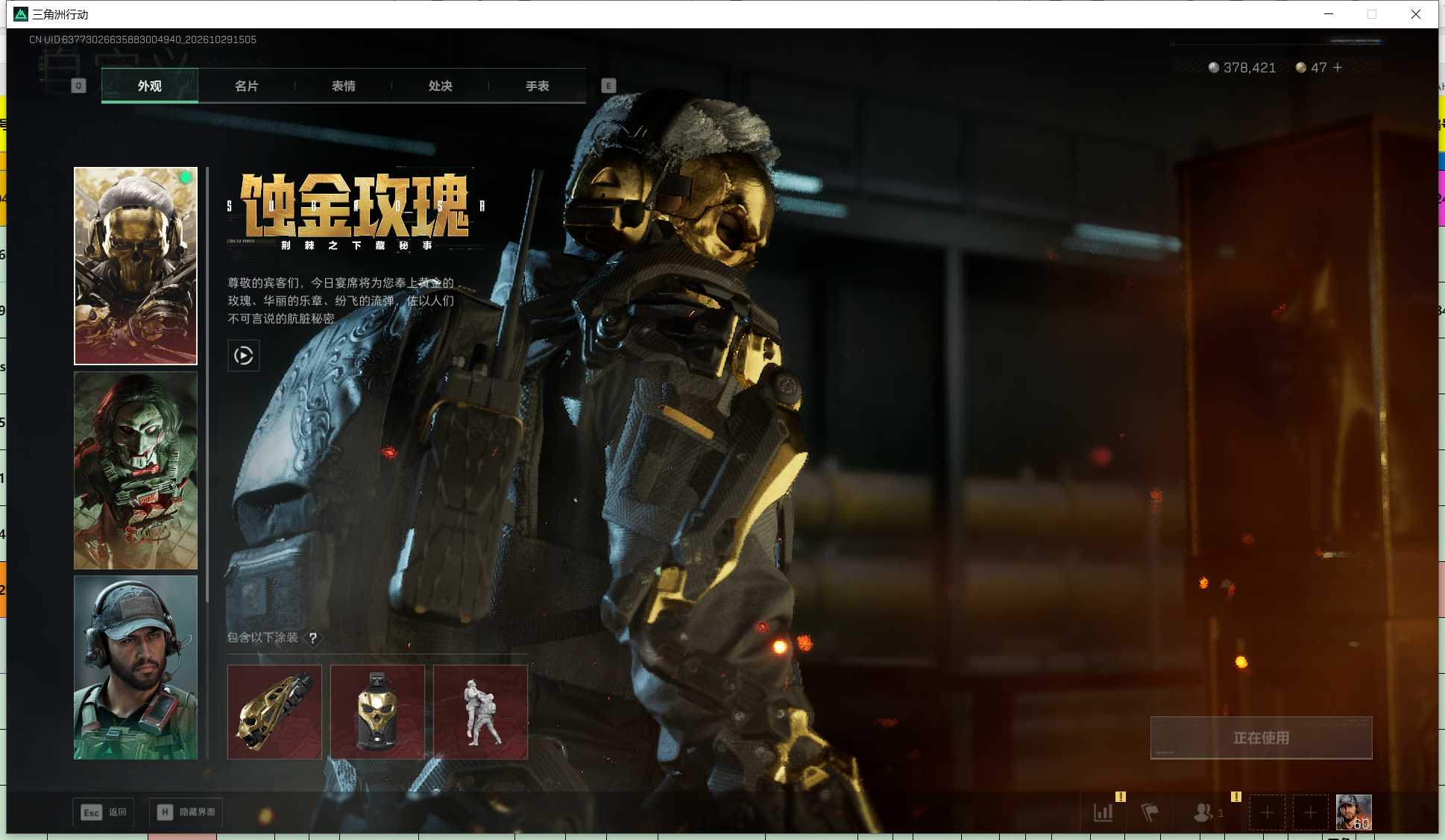The image size is (1445, 840).
Task: Add currency with the plus icon
Action: [1338, 67]
